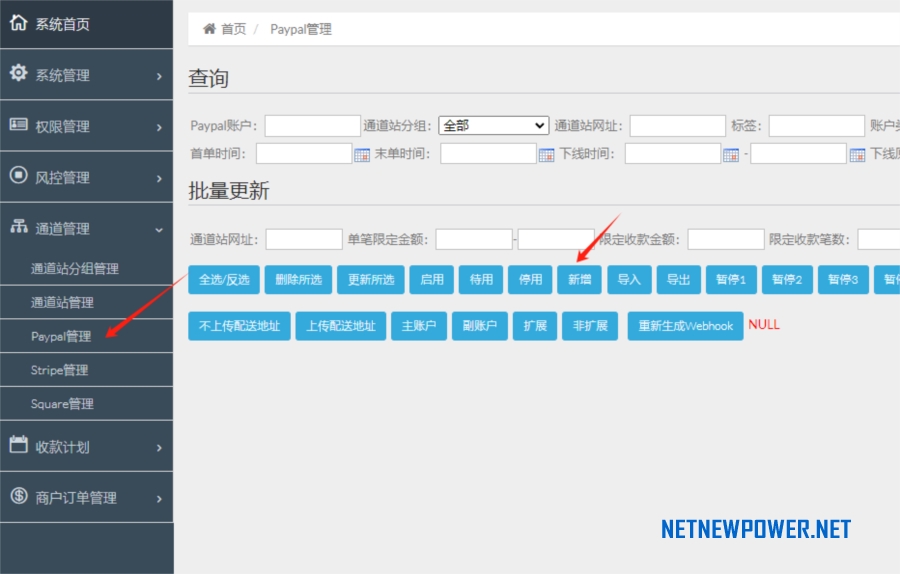Click the 导出 button
The image size is (900, 574).
coord(678,280)
